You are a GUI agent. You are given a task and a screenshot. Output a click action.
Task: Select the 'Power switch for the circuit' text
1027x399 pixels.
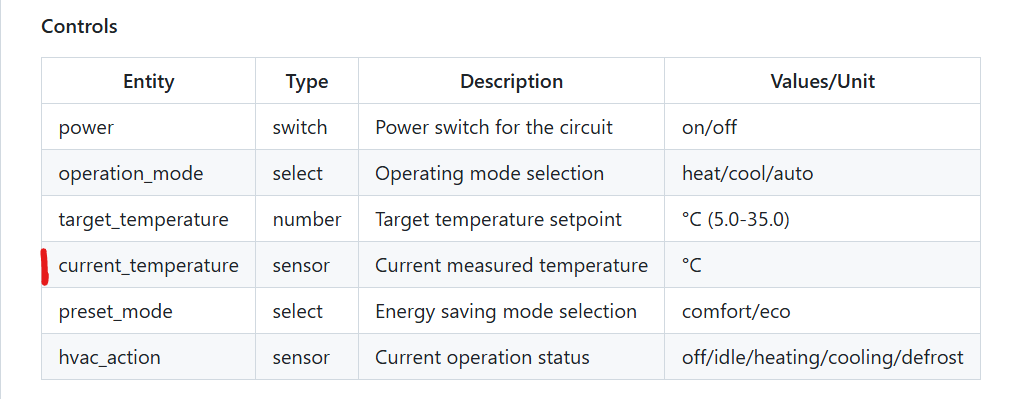pos(494,127)
